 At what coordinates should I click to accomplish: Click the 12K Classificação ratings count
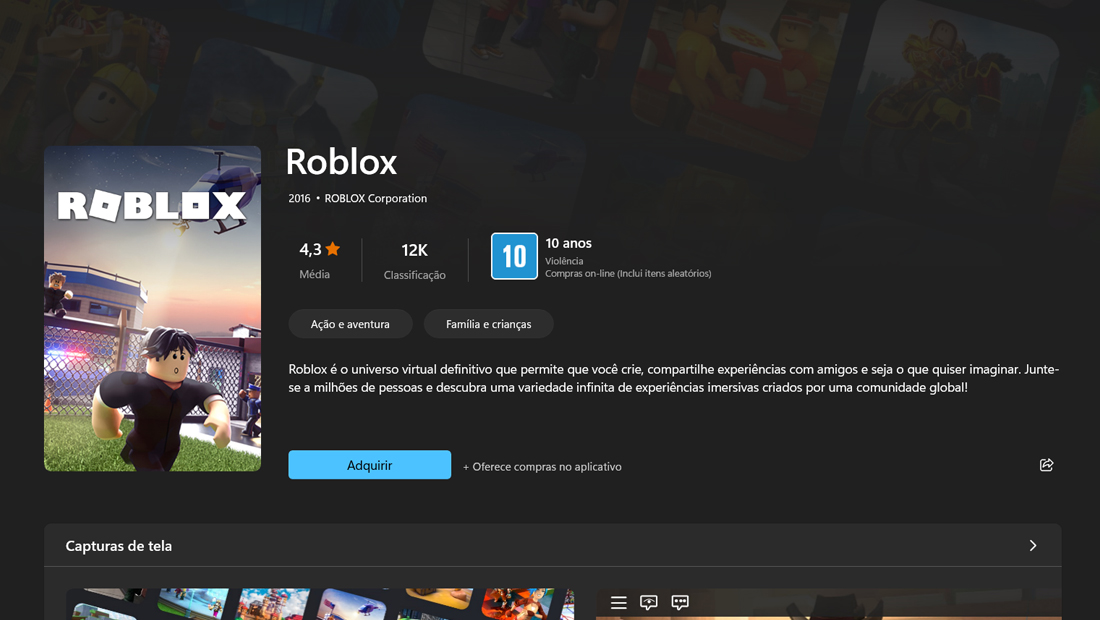point(414,261)
